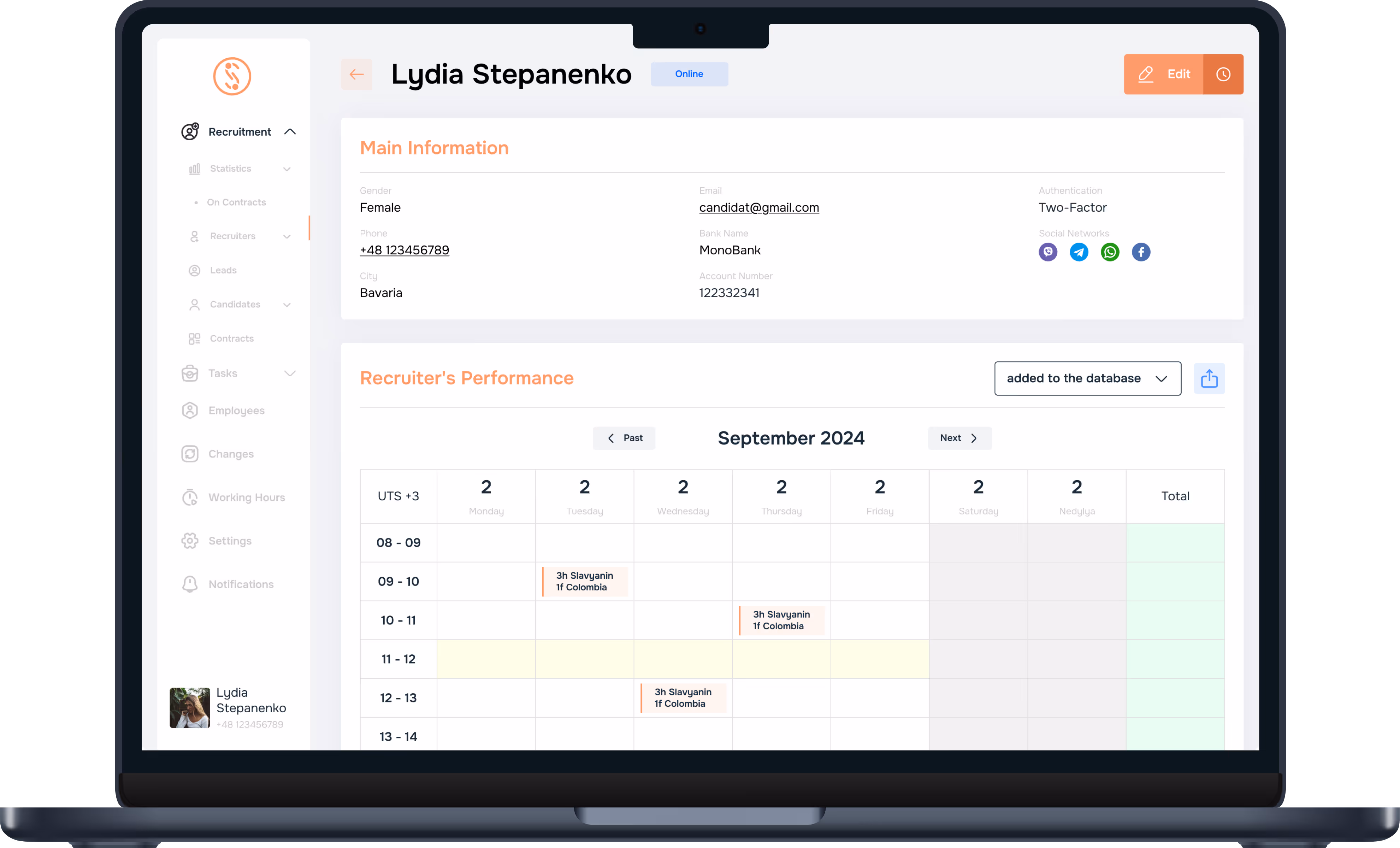1400x848 pixels.
Task: Click the export share icon button
Action: coord(1209,378)
